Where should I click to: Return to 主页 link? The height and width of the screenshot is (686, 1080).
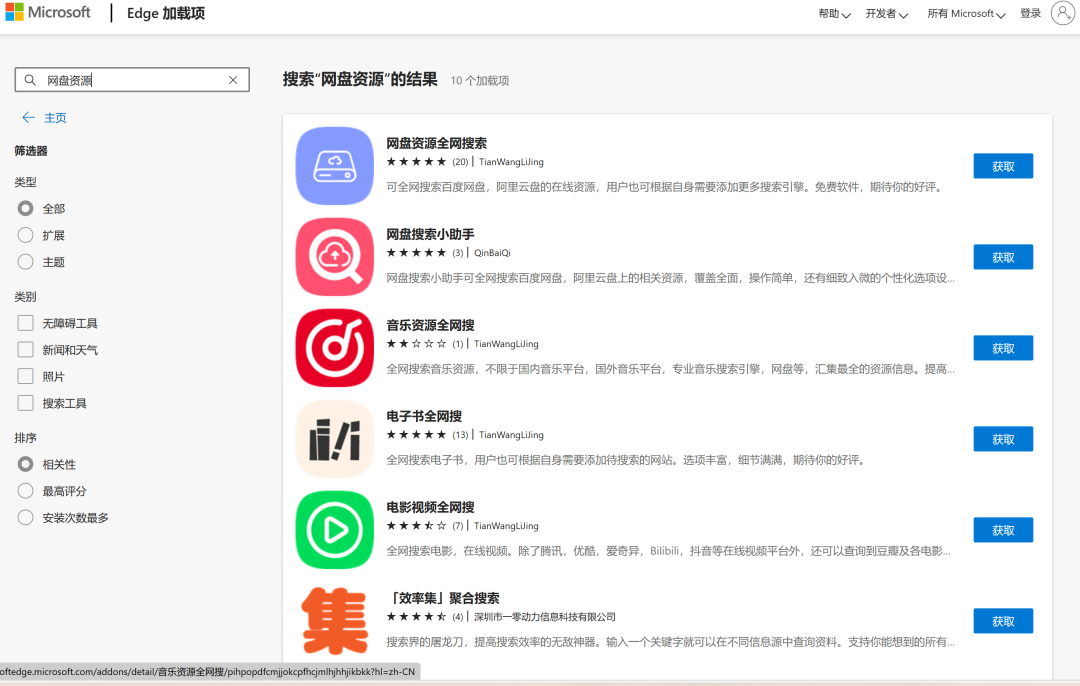(55, 118)
